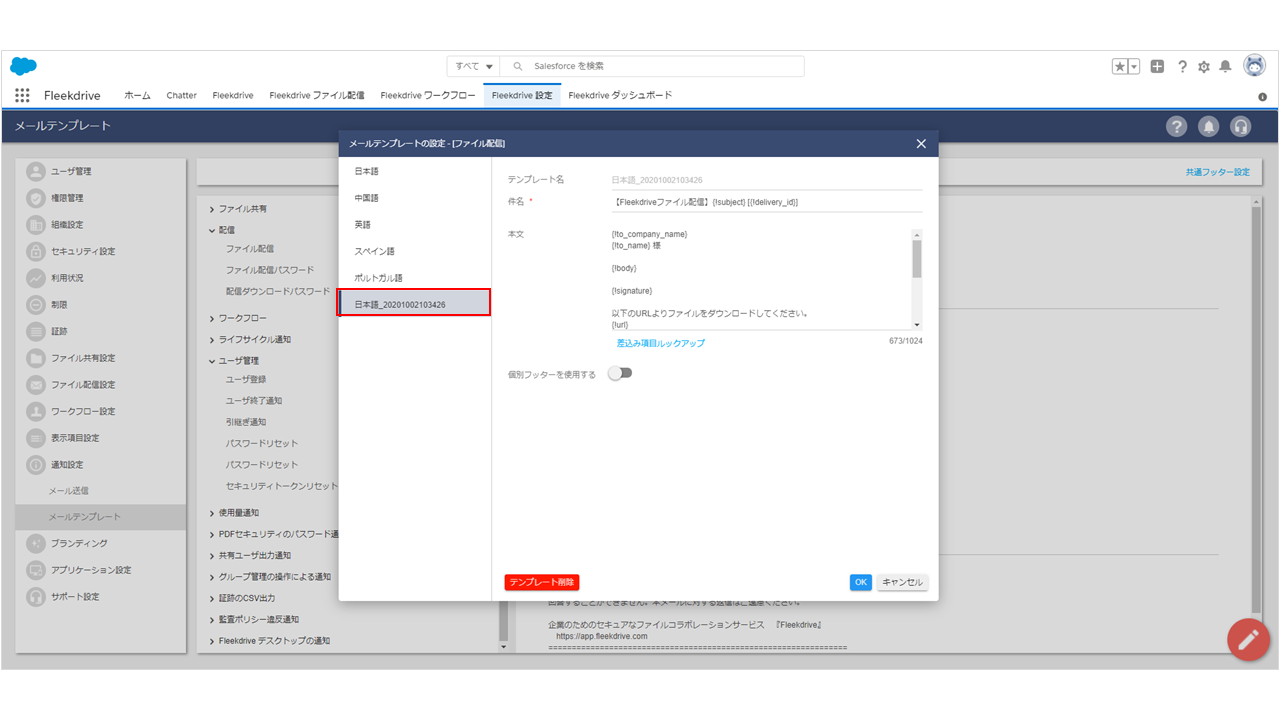The height and width of the screenshot is (720, 1280).
Task: Click the bell icon in メールテンプレート header
Action: (1209, 126)
